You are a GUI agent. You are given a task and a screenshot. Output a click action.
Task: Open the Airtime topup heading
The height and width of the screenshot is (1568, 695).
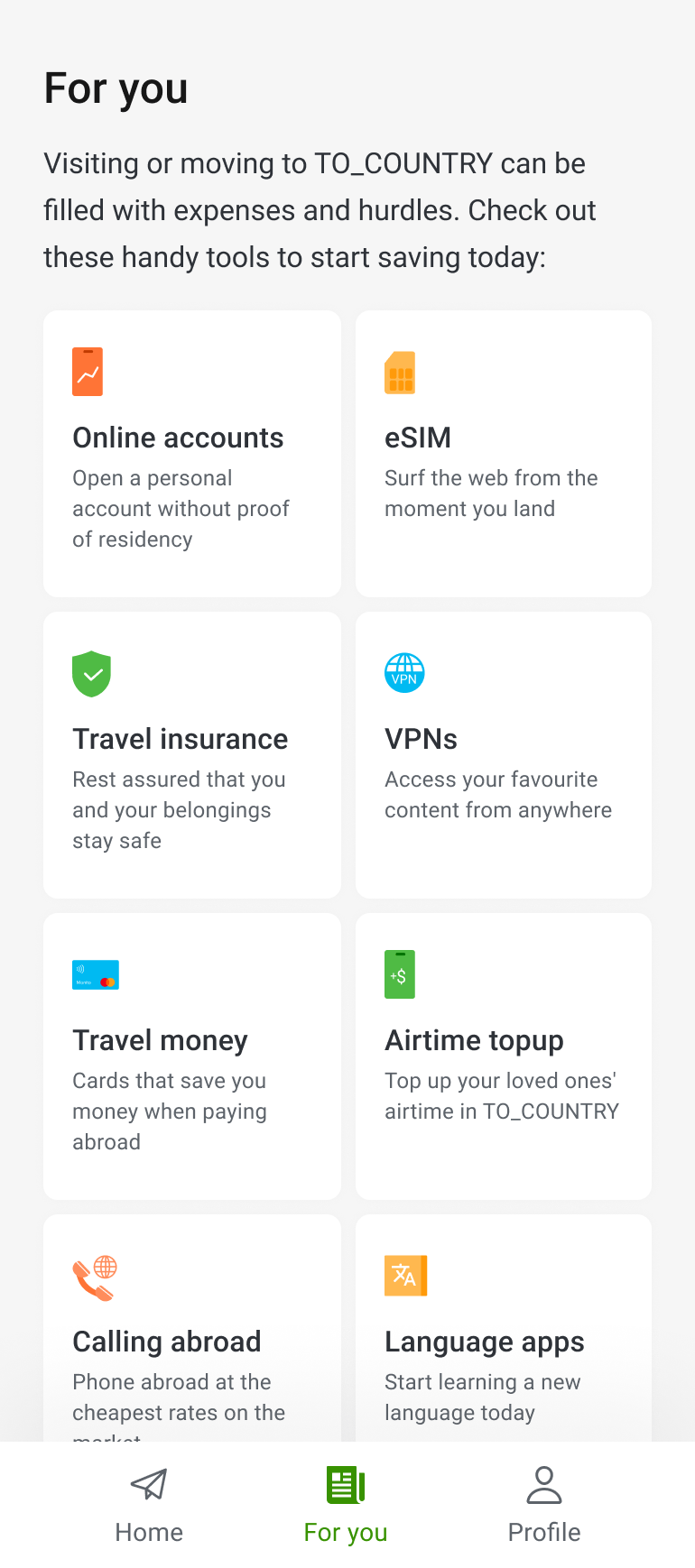coord(474,1040)
